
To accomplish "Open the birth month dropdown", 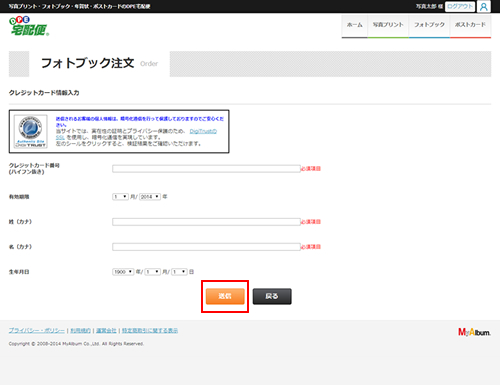I will [x=153, y=272].
